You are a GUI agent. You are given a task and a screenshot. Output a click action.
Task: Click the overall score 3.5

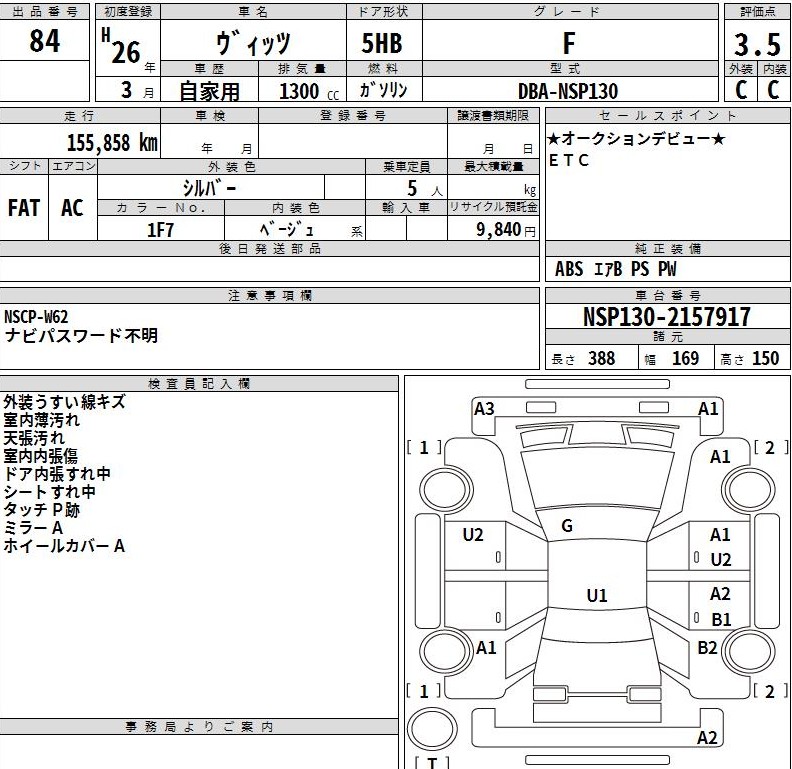click(757, 44)
